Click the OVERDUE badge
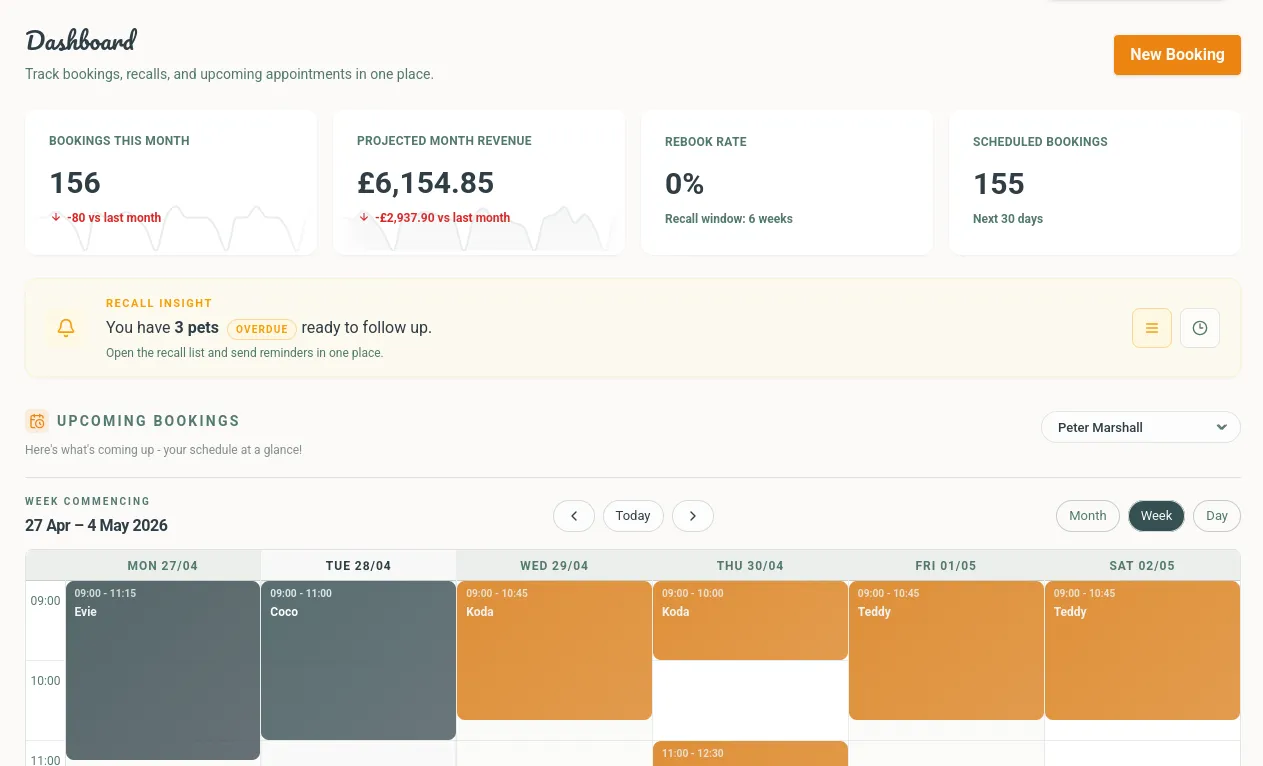The width and height of the screenshot is (1263, 766). [262, 329]
